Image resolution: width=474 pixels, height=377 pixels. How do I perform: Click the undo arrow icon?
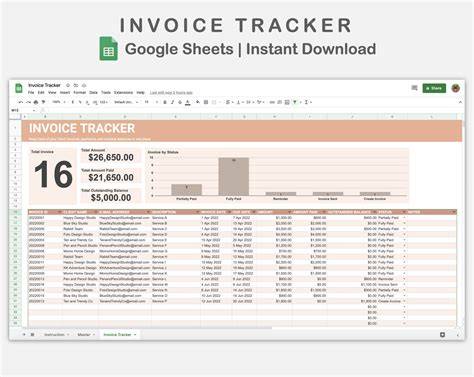coord(21,102)
